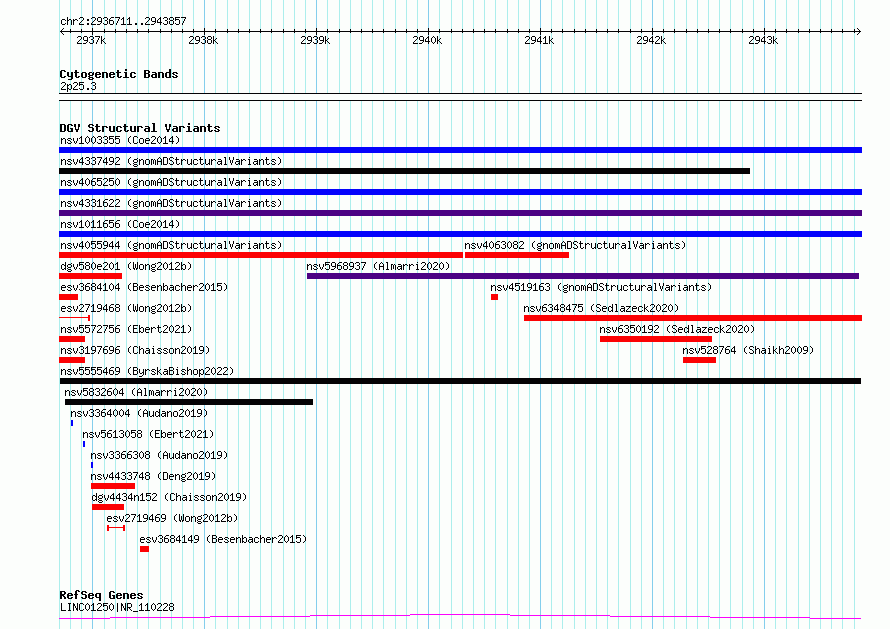Click the red bar under dgv580e201
The image size is (890, 629).
91,276
